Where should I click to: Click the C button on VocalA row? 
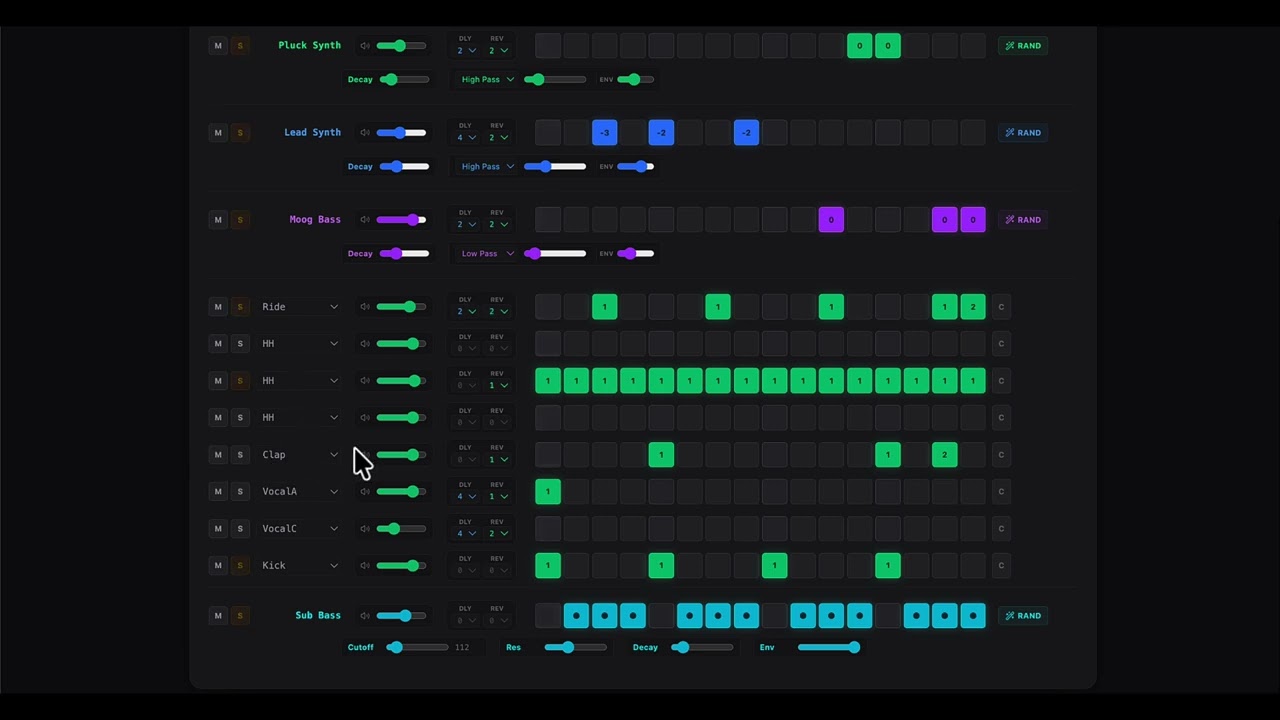pos(1001,492)
